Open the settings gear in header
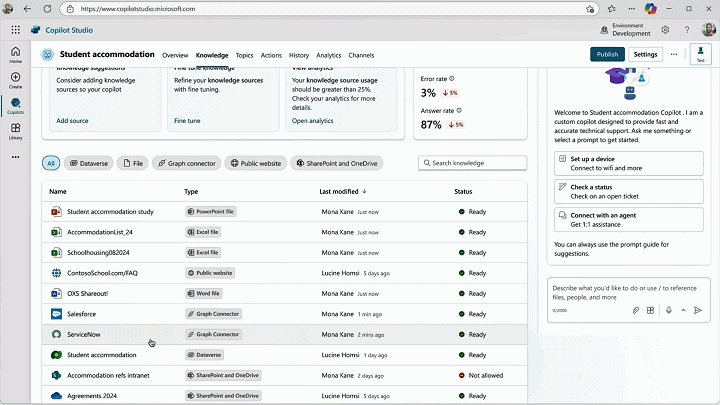 (665, 30)
